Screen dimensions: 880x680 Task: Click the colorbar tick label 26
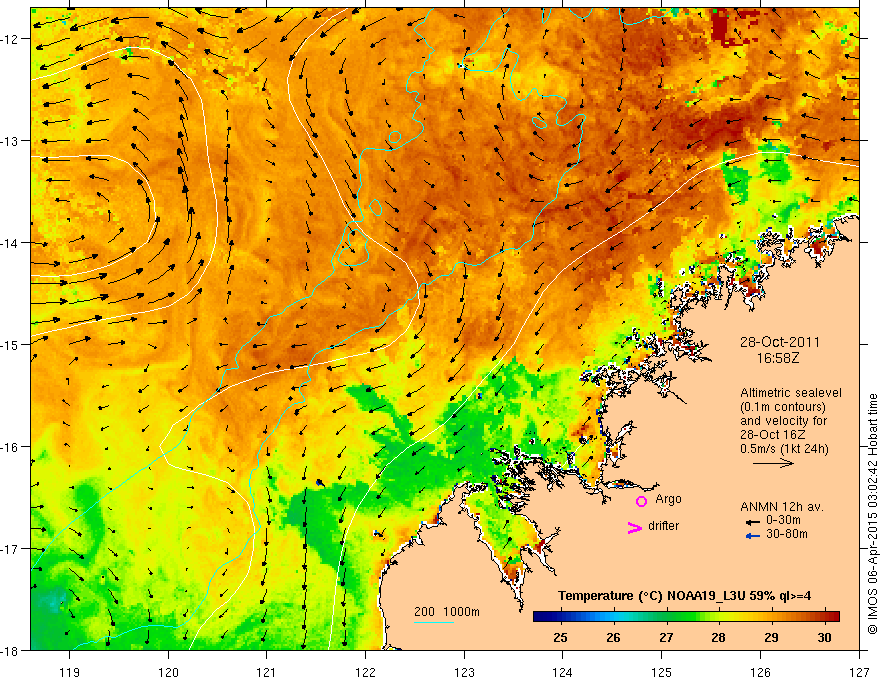tap(613, 638)
